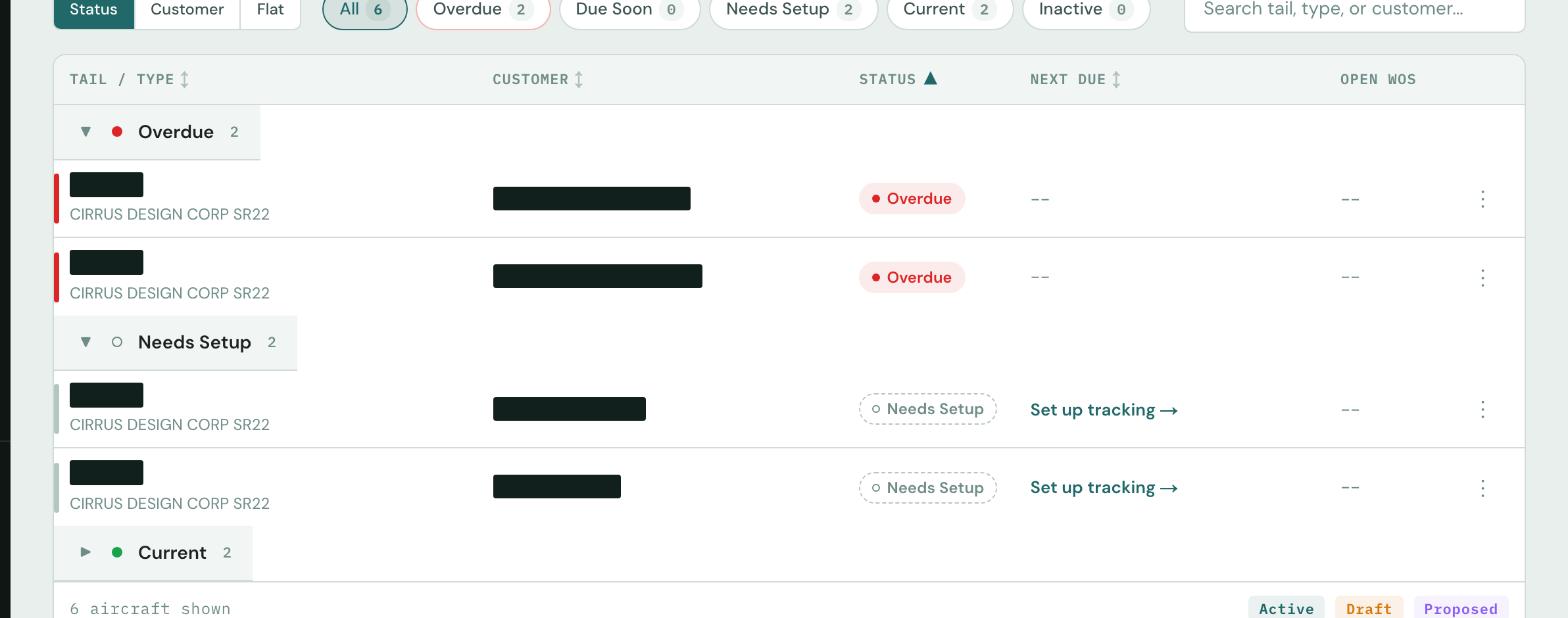Switch grouping to Flat view
1568x618 pixels.
270,10
